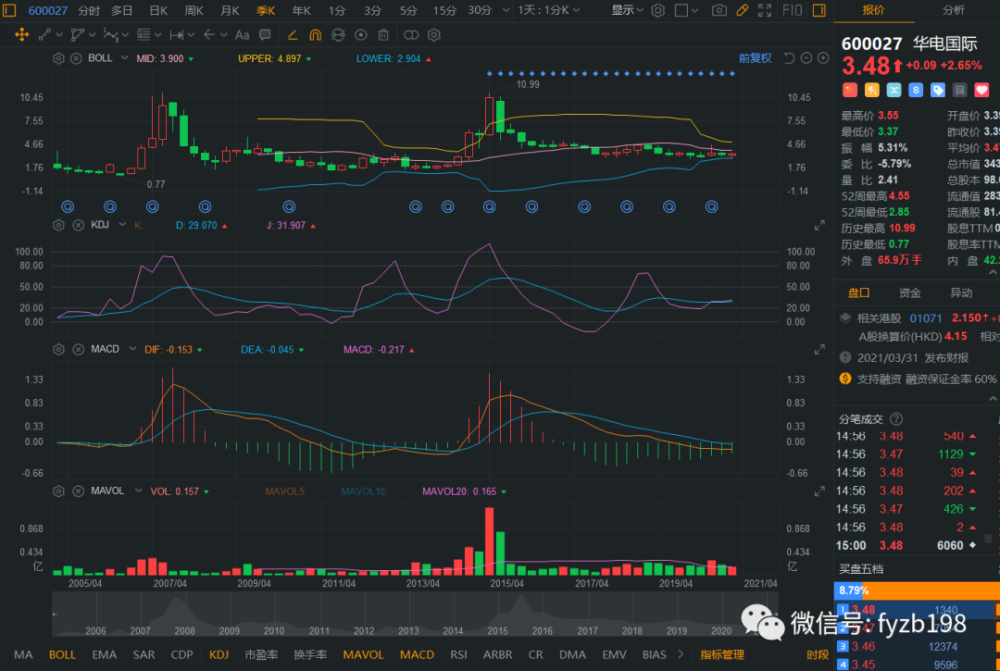Switch to 分时 intraday view
Viewport: 1000px width, 671px height.
89,10
